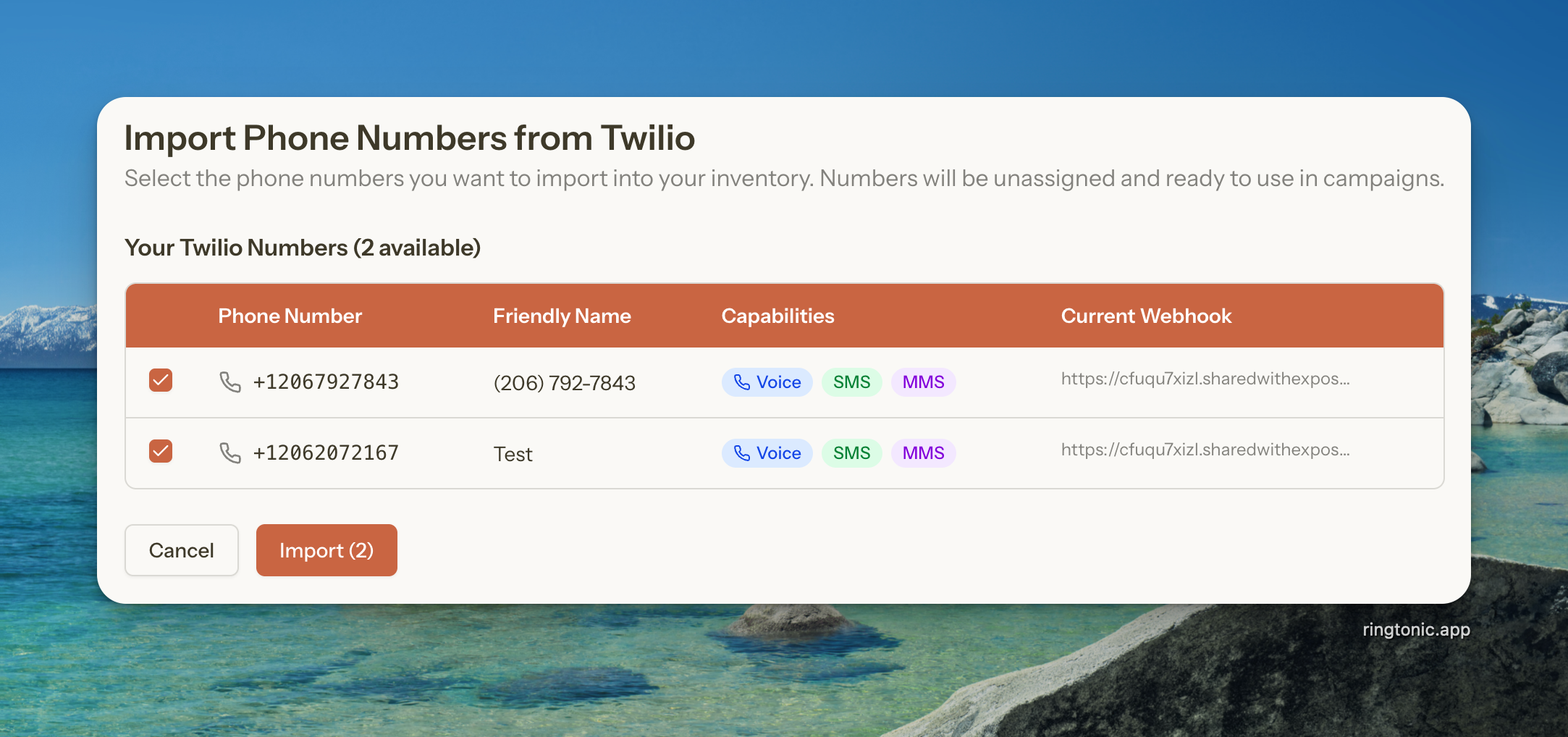Click the SMS badge in the Test row
Viewport: 1568px width, 737px height.
(x=851, y=452)
